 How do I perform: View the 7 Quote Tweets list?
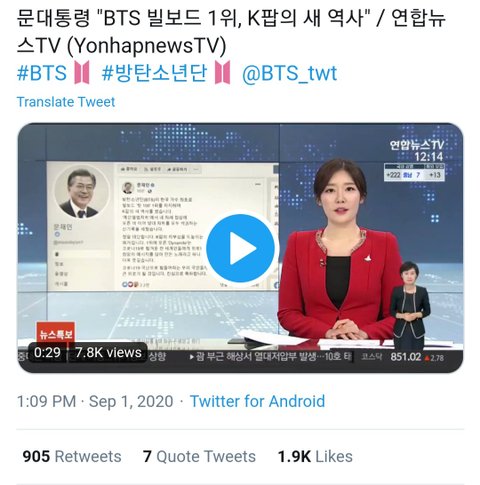[199, 456]
